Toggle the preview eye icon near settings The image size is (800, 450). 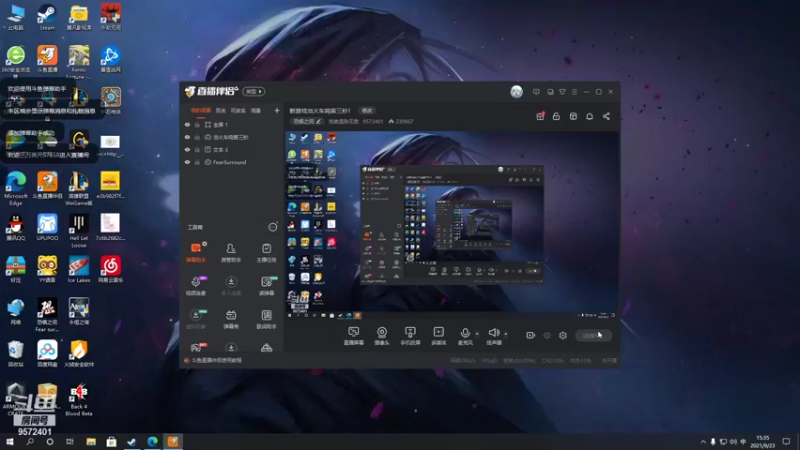tap(547, 335)
